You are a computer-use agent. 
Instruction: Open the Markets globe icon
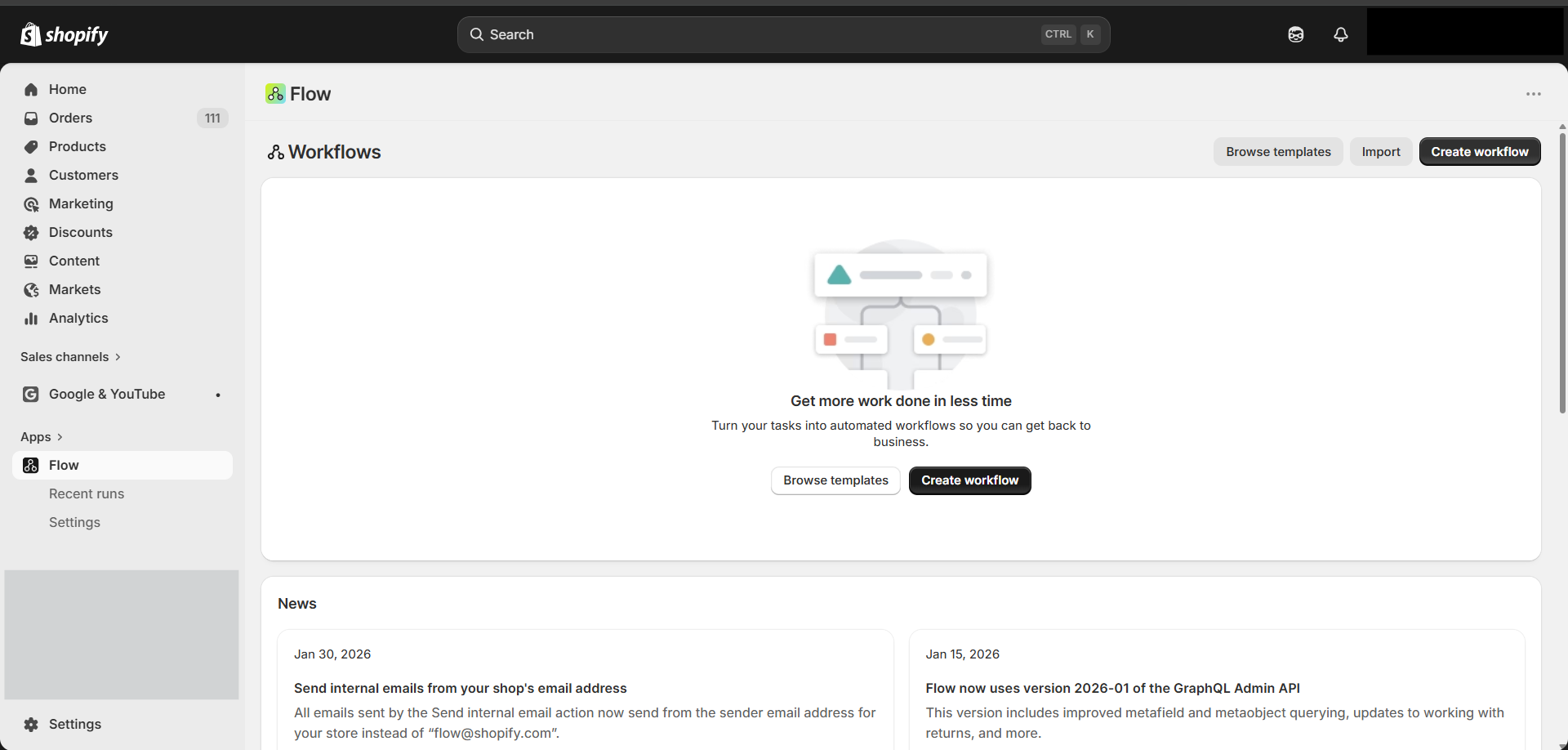coord(31,290)
